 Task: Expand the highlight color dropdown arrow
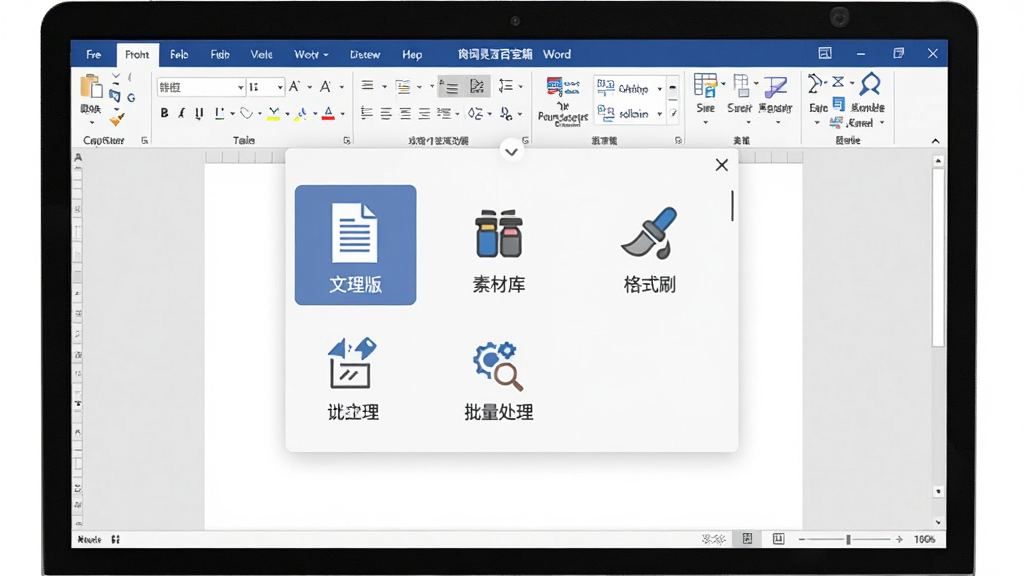(x=287, y=114)
